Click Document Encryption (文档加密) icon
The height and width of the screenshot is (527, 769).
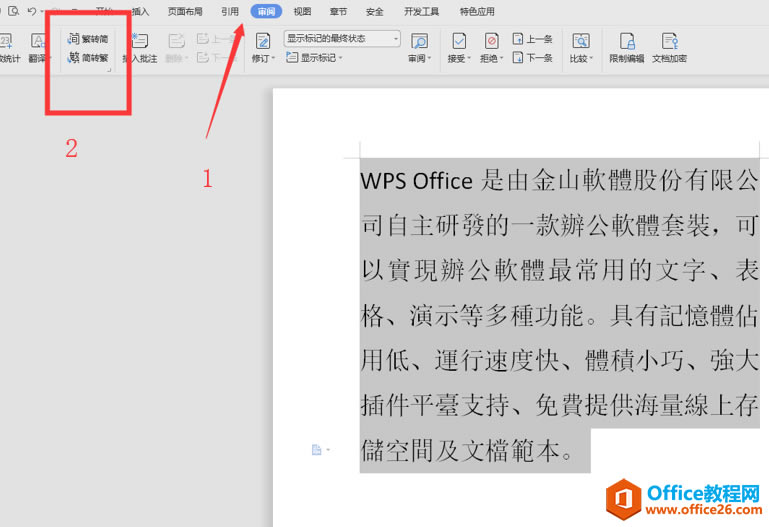pyautogui.click(x=669, y=41)
